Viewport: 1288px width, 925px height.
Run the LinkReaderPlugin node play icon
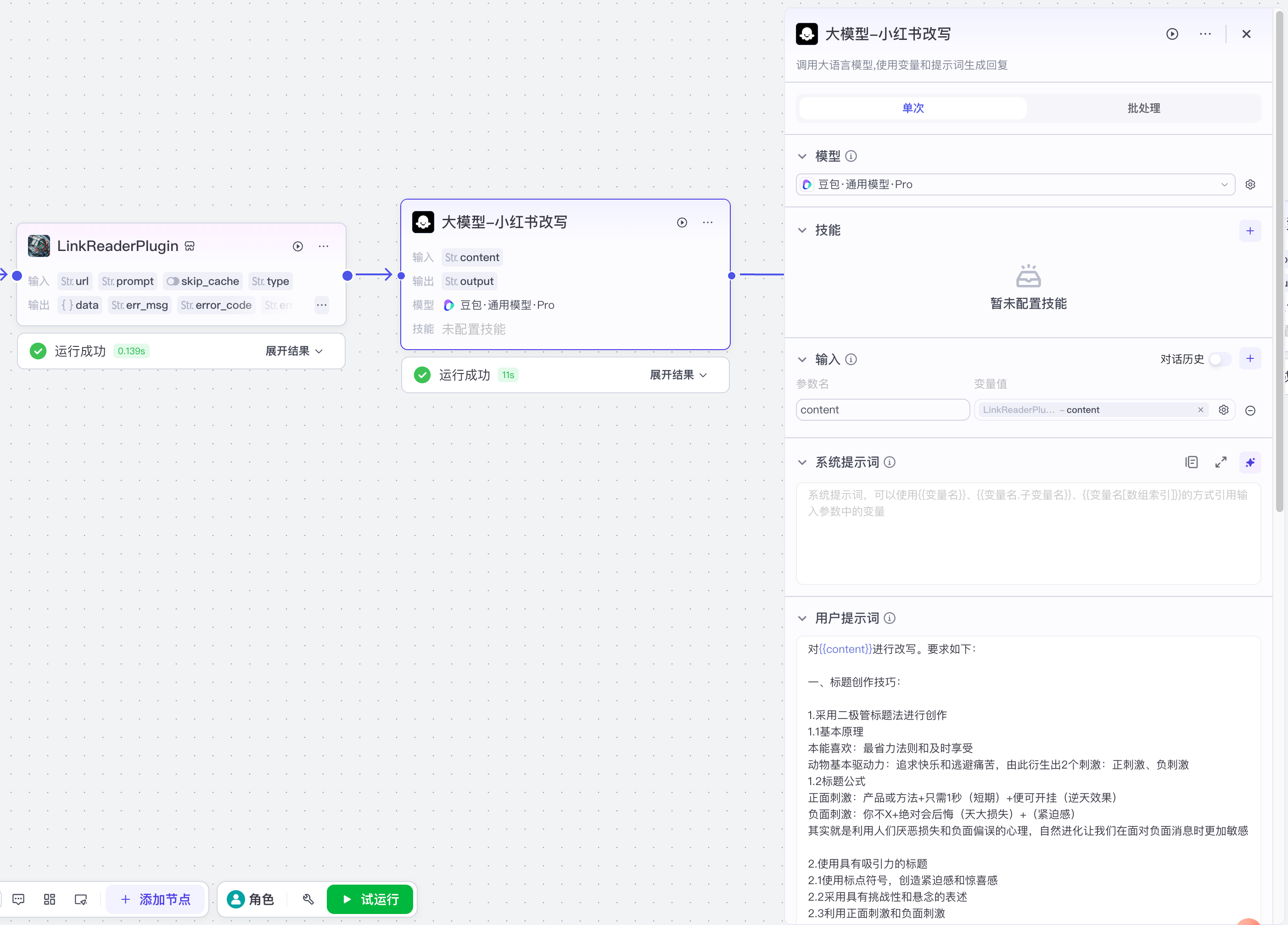point(297,246)
